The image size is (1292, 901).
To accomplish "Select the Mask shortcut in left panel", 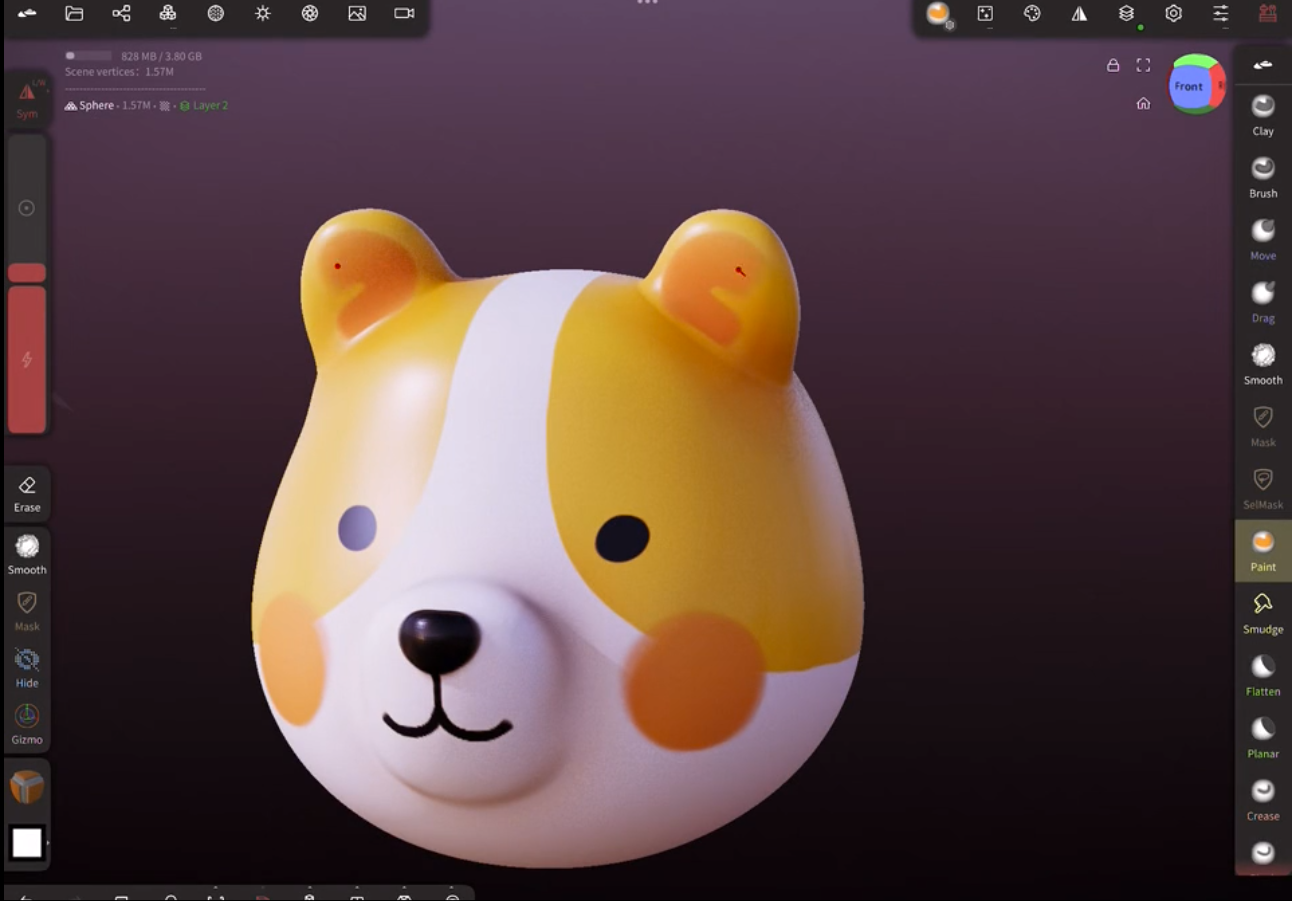I will 27,611.
